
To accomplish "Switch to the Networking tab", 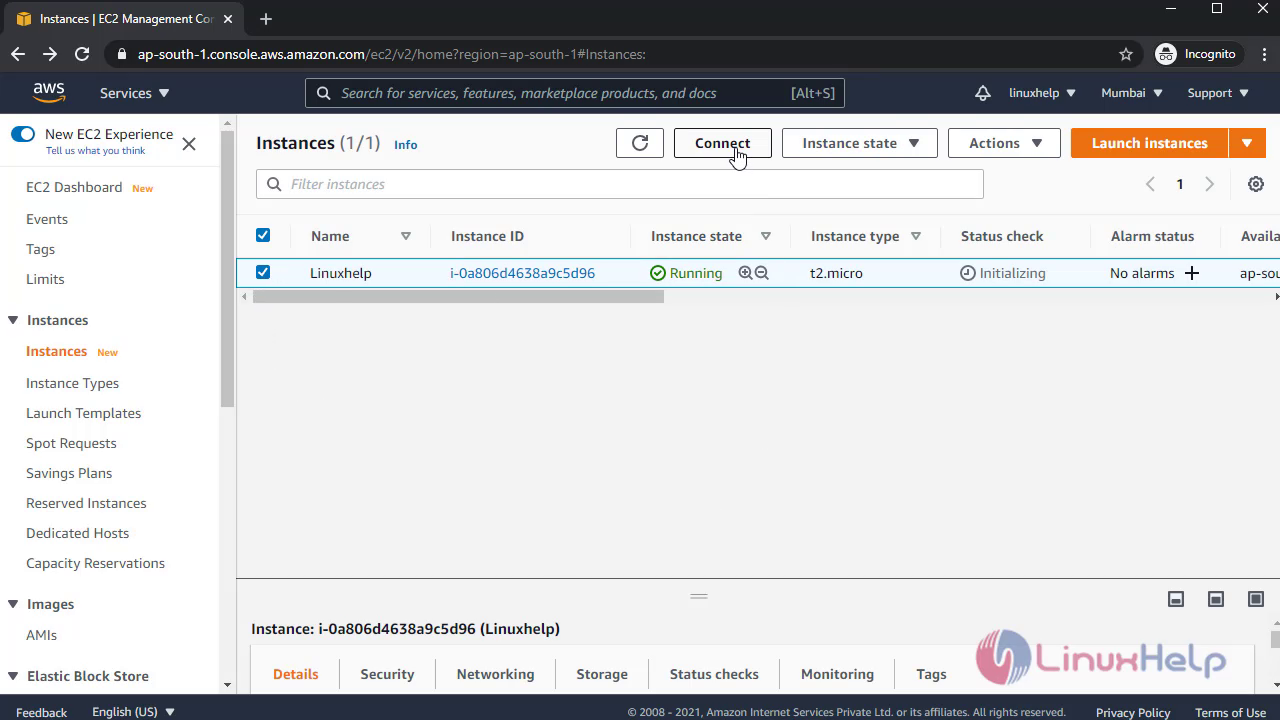I will 495,674.
